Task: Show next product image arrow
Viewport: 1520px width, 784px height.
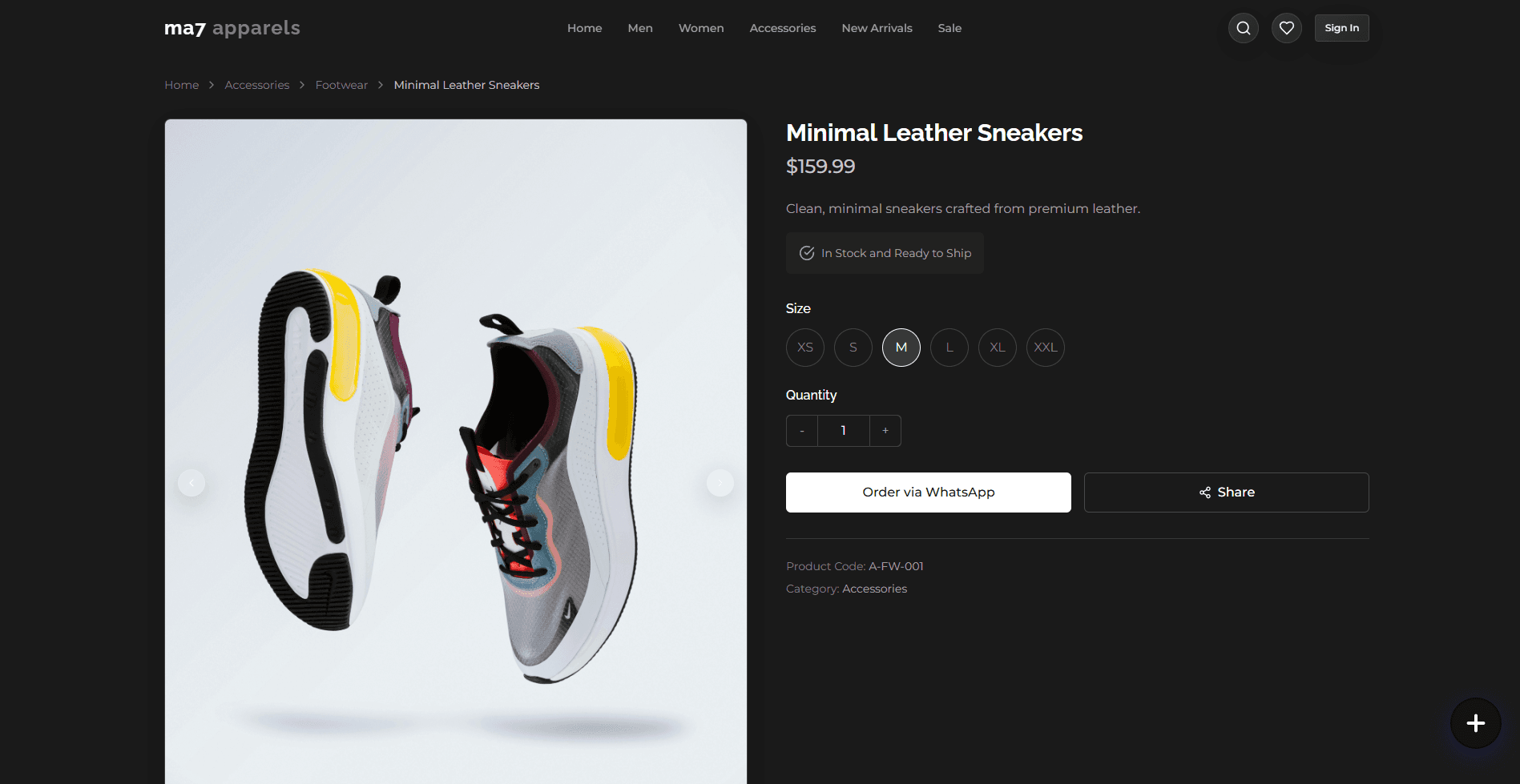Action: click(x=720, y=483)
